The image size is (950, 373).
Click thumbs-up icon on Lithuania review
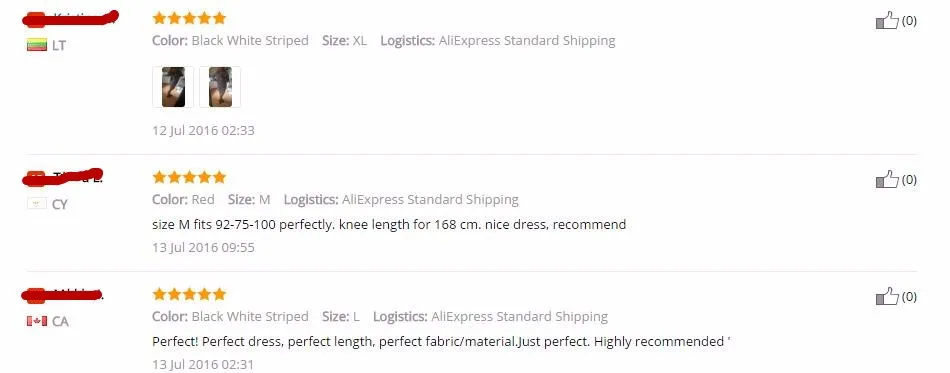tap(887, 21)
